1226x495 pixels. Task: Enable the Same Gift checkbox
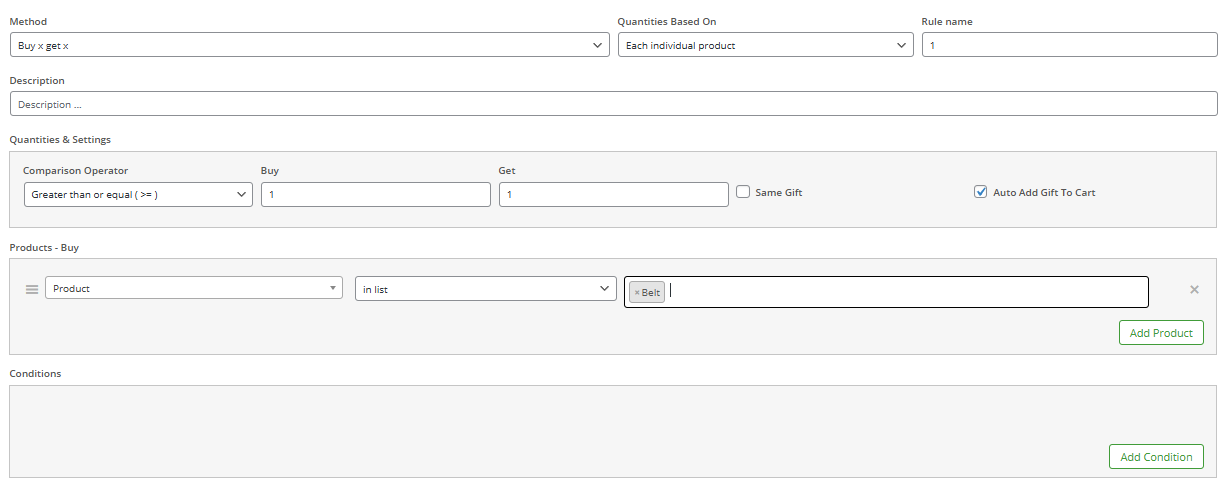pos(743,192)
